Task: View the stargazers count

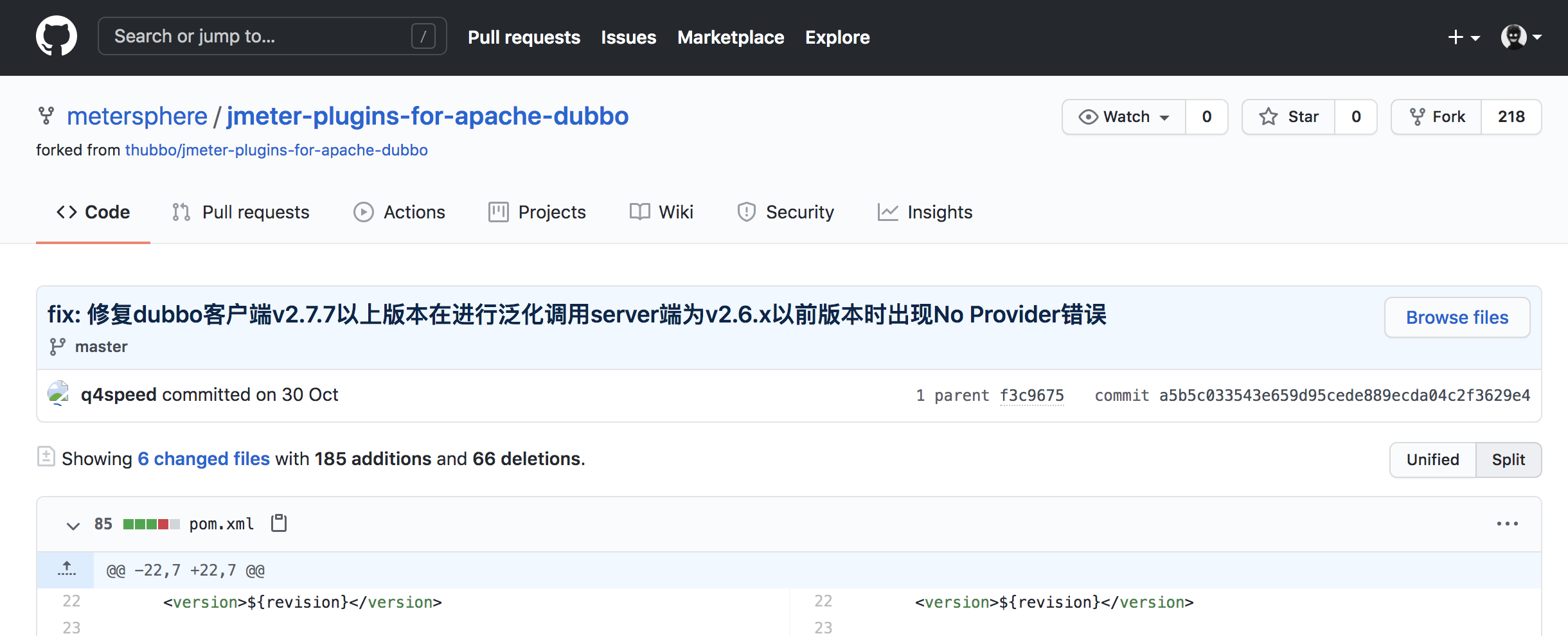Action: coord(1356,117)
